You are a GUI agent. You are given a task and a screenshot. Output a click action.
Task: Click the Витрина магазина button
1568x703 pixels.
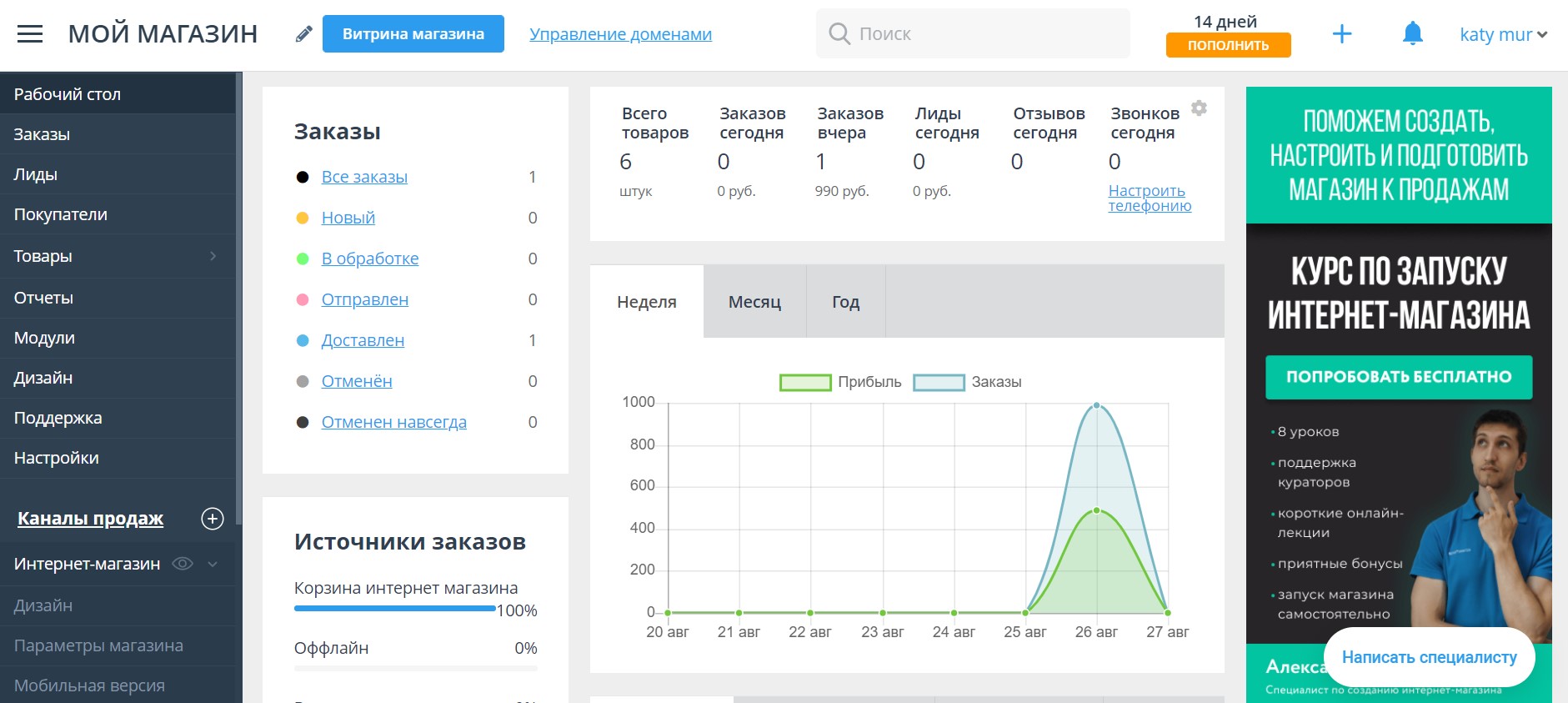coord(413,34)
